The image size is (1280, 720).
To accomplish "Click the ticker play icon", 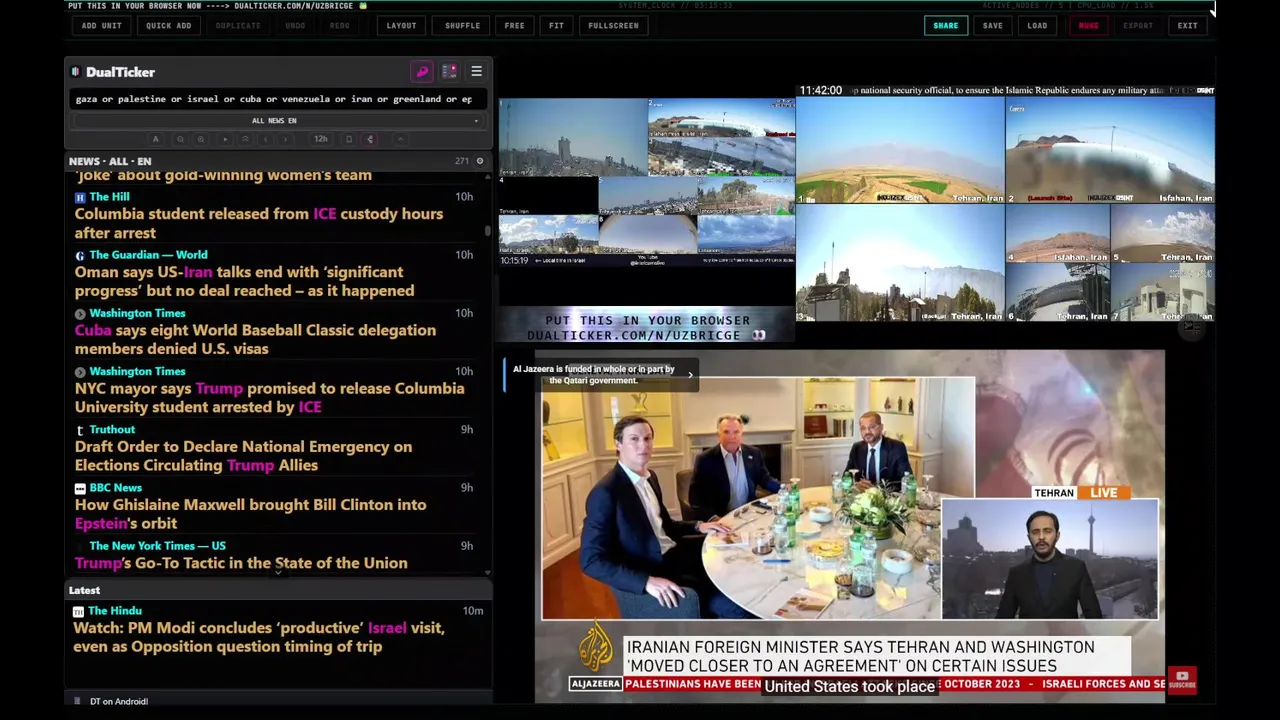I will (225, 139).
